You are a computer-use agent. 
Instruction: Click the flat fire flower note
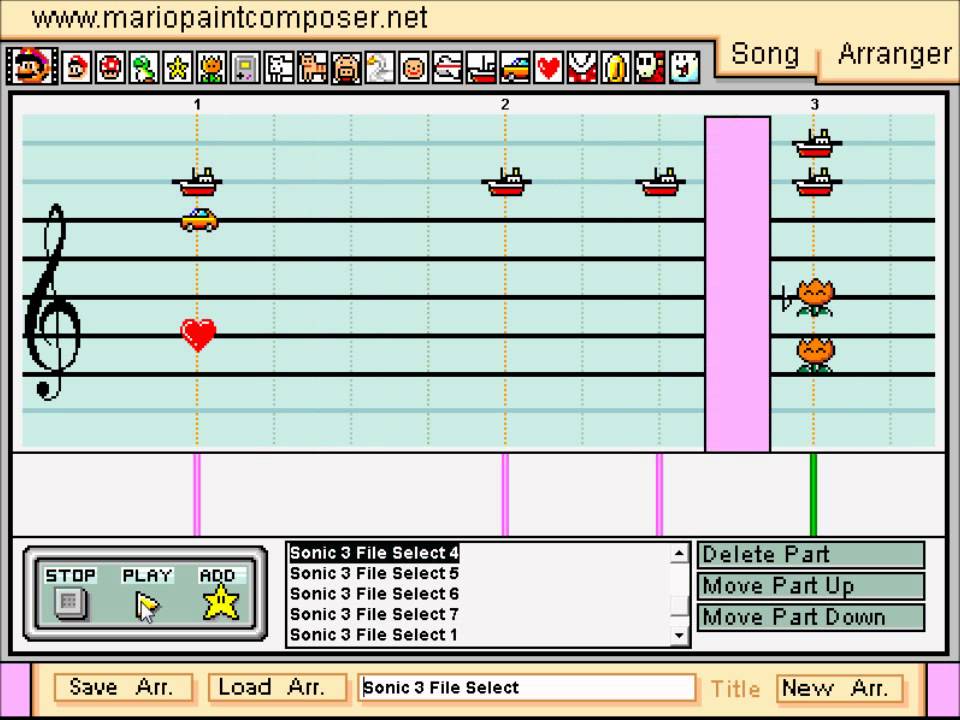[815, 298]
